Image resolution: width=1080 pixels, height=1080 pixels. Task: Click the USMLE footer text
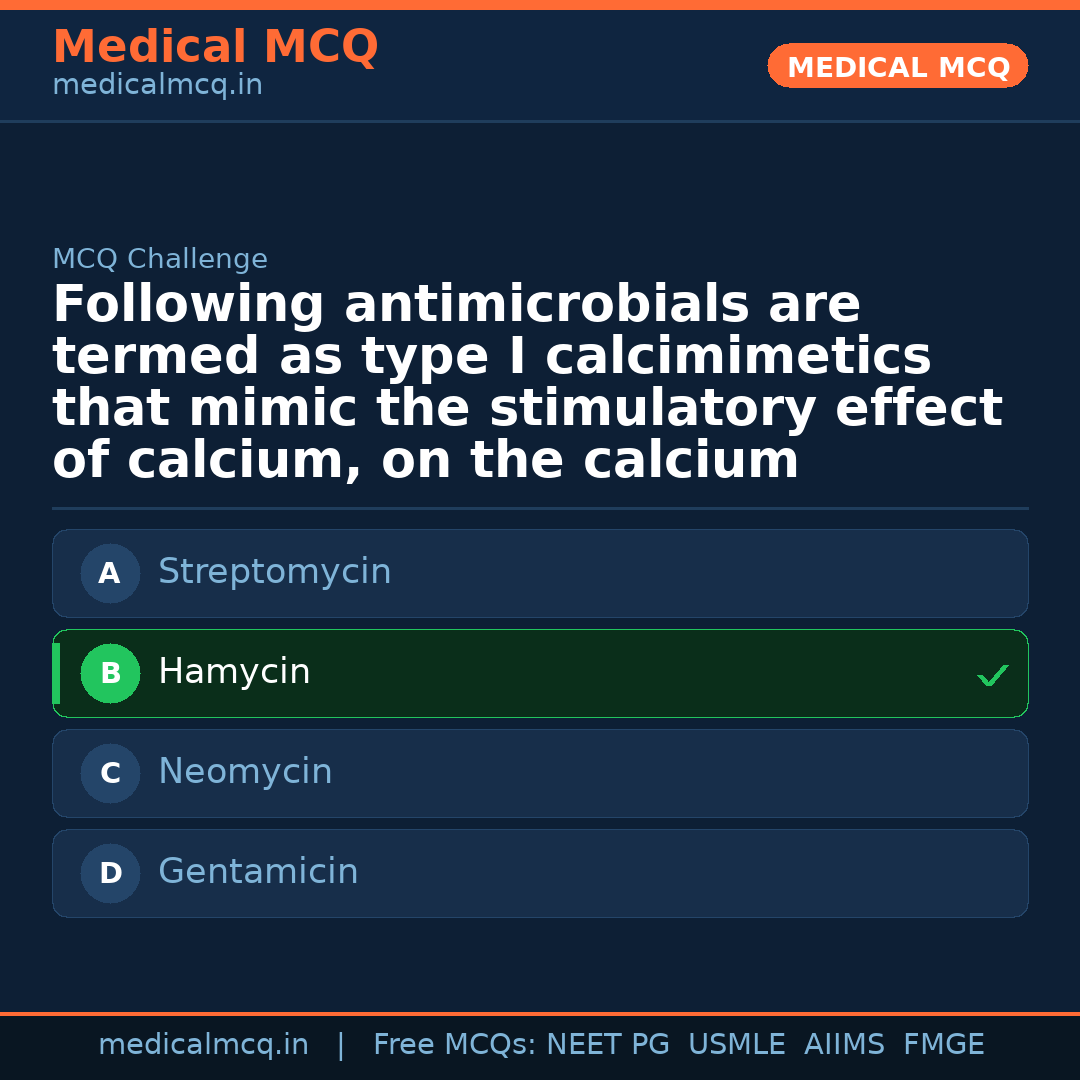click(x=736, y=1045)
